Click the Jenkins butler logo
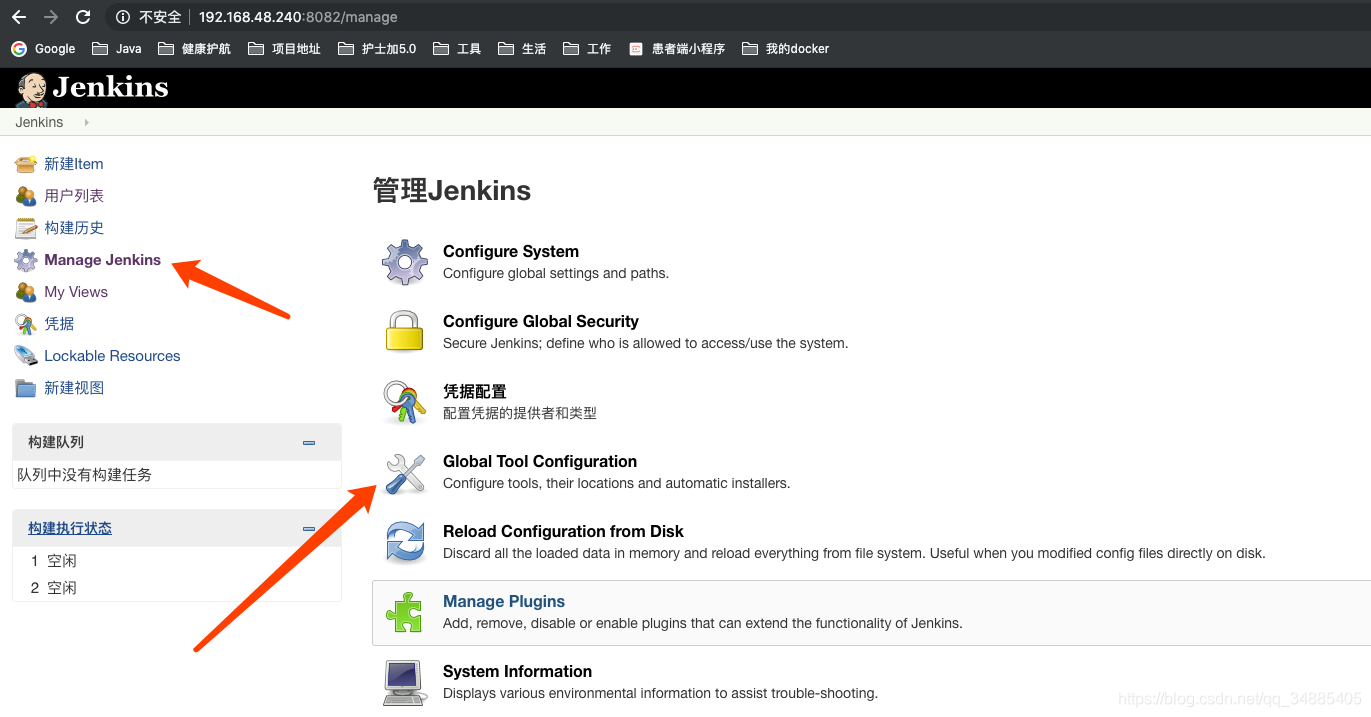 pos(31,89)
